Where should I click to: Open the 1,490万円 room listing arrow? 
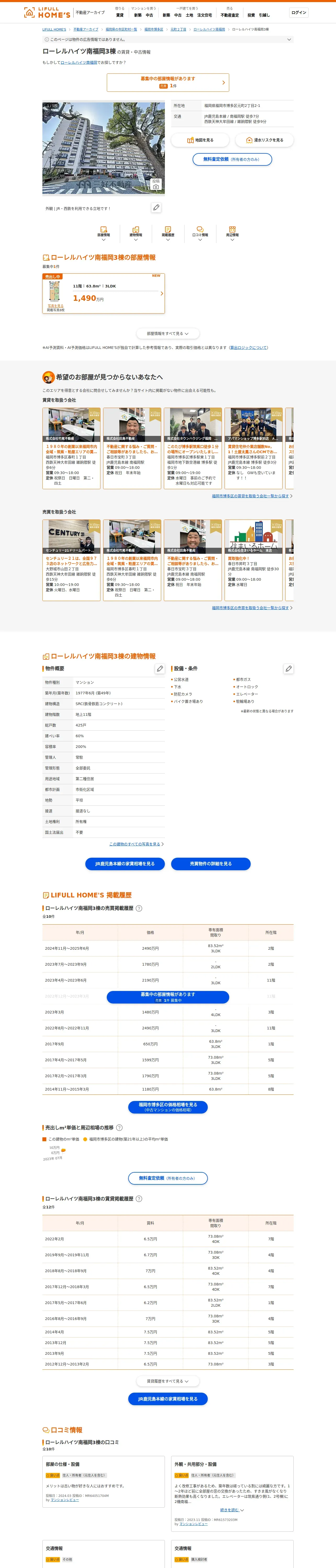click(162, 293)
